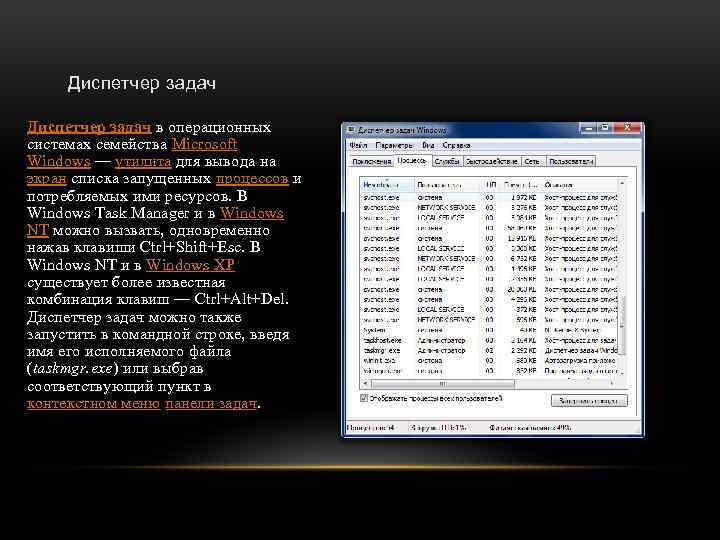
Task: Click the 1 972 КБ memory value
Action: (523, 197)
